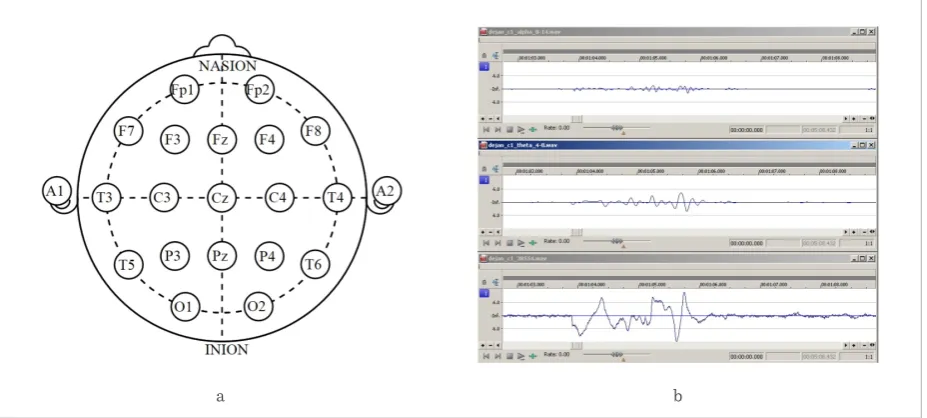Select the edit tool icon in raw signal window
927x418 pixels.
click(x=495, y=282)
